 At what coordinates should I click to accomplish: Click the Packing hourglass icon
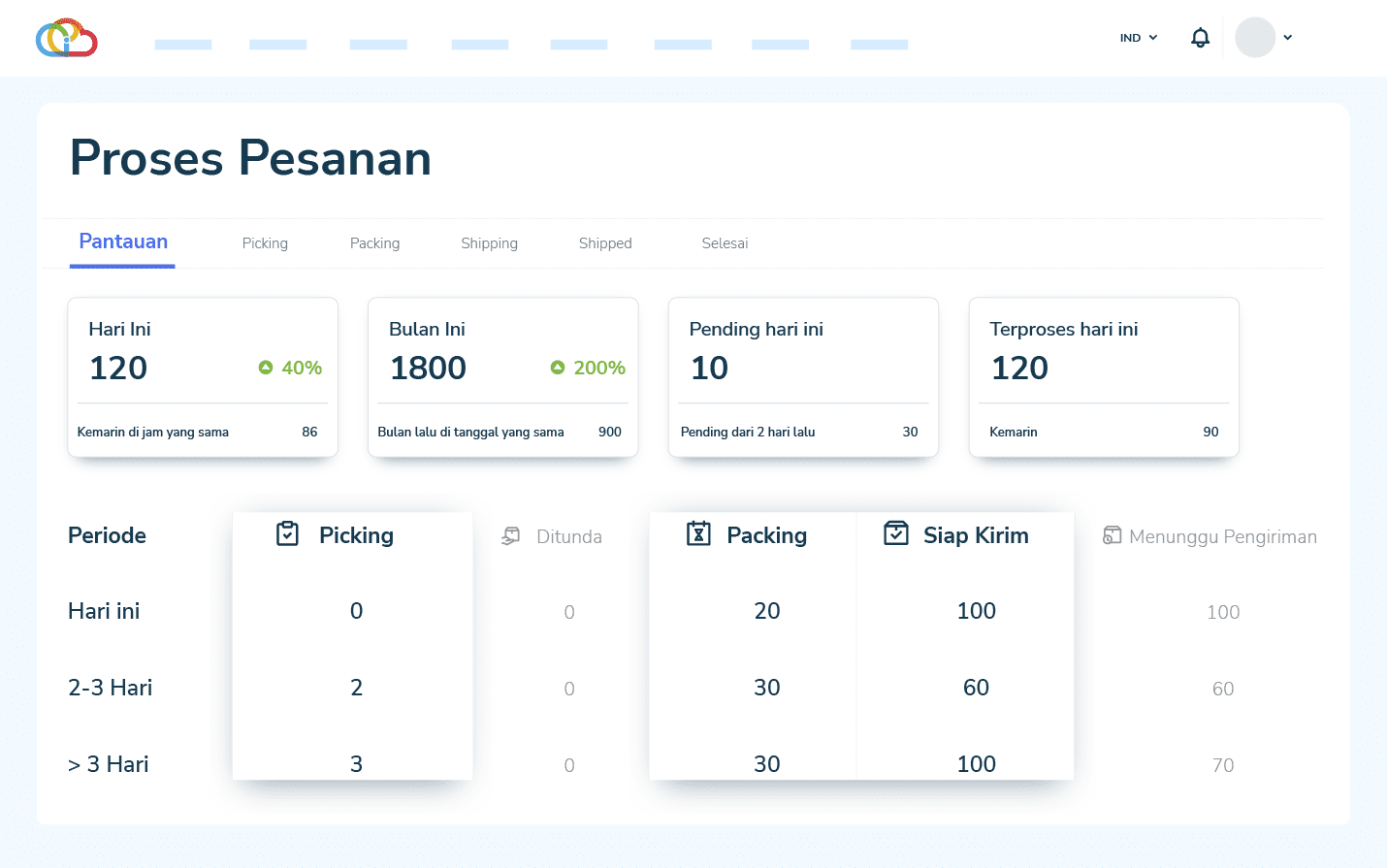pyautogui.click(x=698, y=534)
